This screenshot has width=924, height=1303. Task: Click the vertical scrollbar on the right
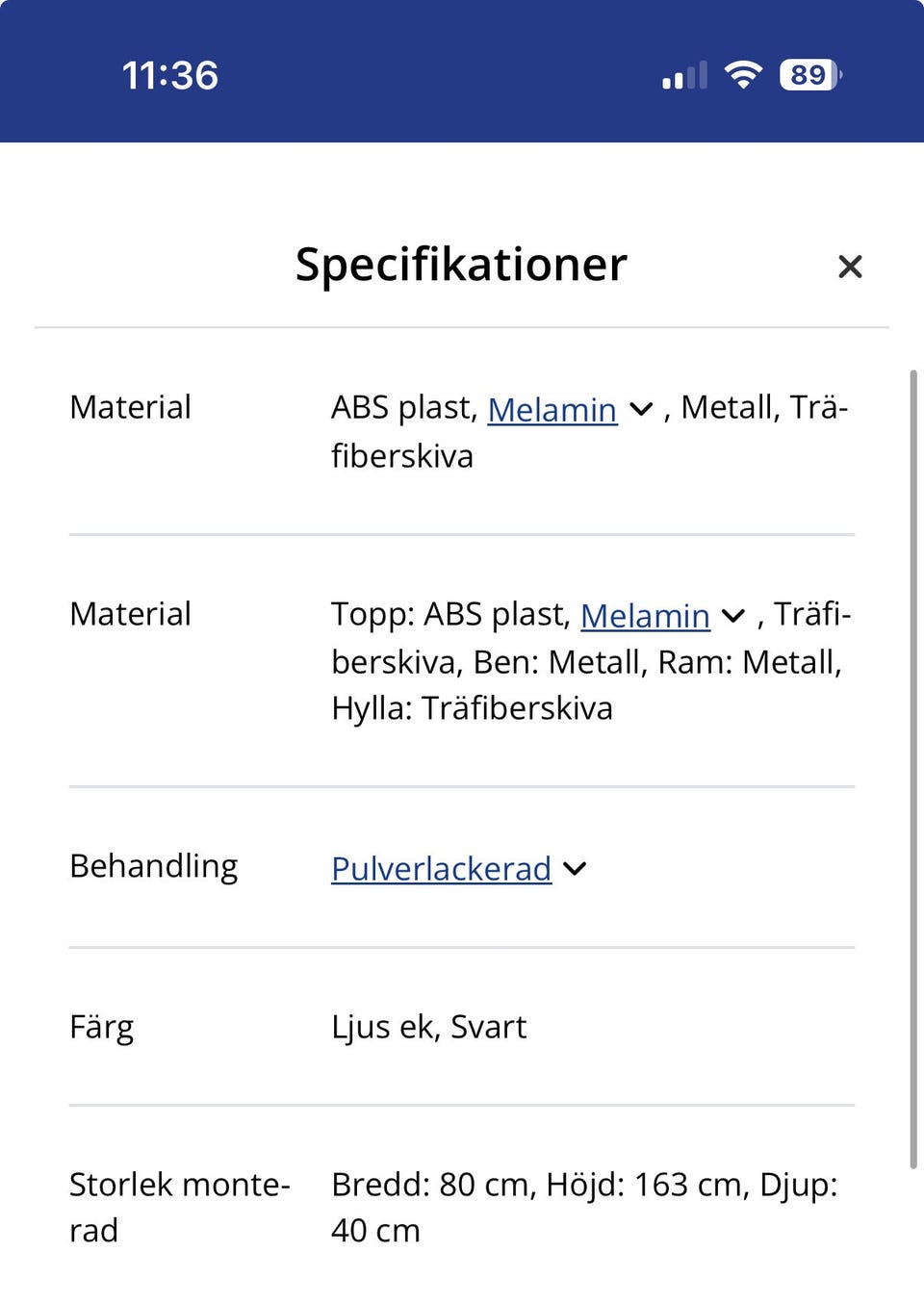(912, 768)
